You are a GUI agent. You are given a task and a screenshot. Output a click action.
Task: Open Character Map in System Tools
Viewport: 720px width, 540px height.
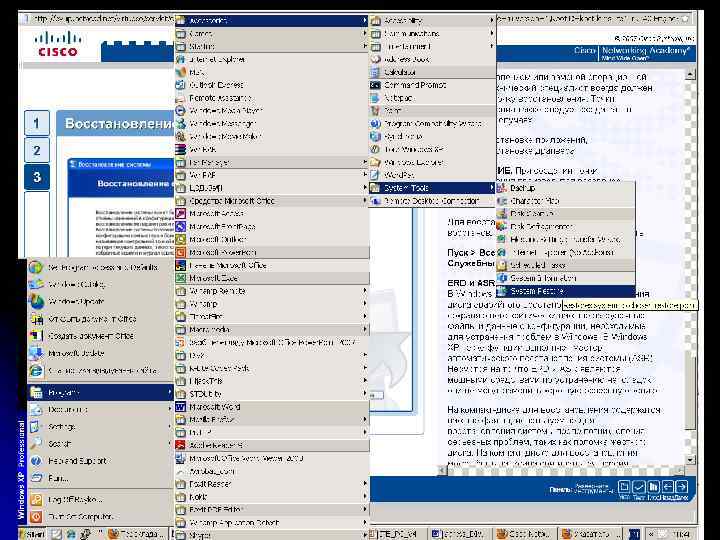coord(566,201)
